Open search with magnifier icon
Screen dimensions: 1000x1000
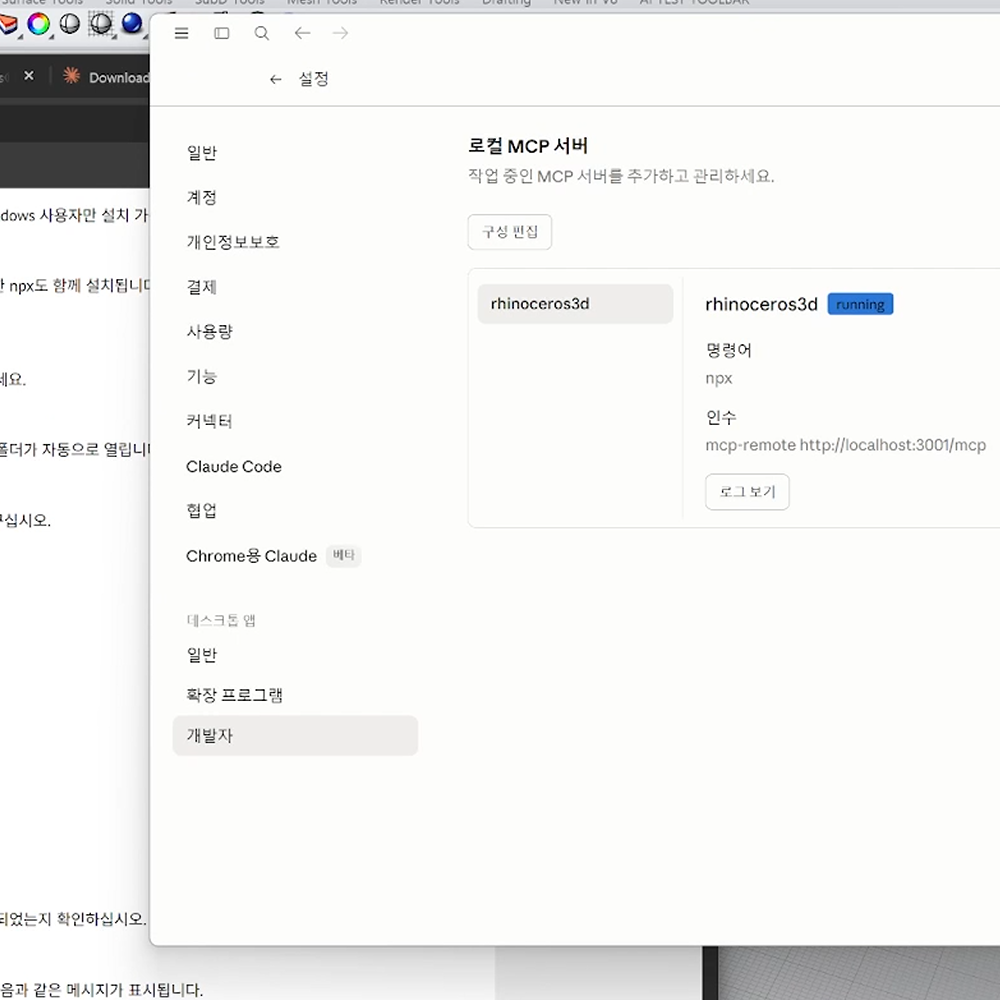tap(261, 33)
